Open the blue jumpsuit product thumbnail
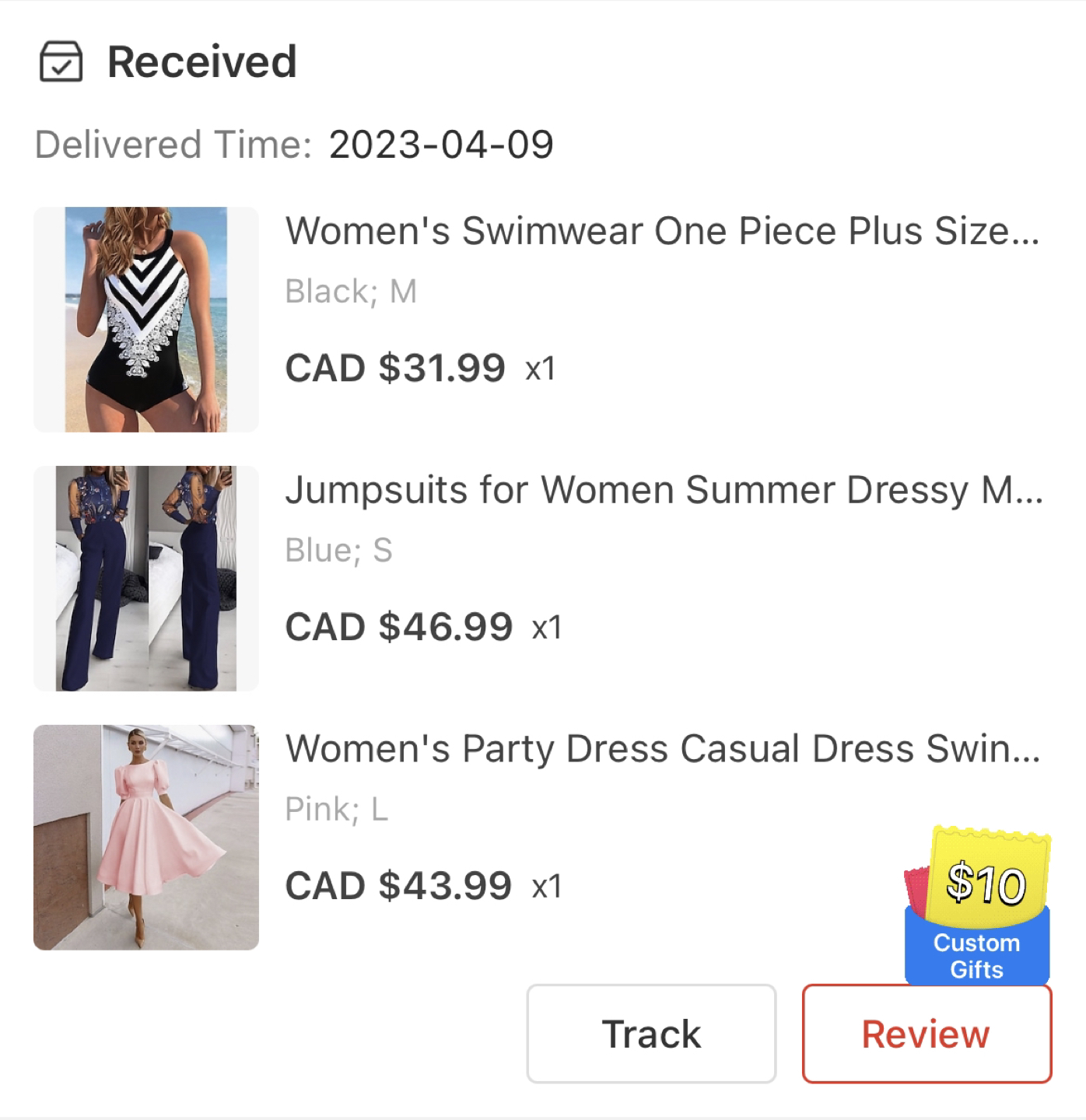 pyautogui.click(x=146, y=579)
